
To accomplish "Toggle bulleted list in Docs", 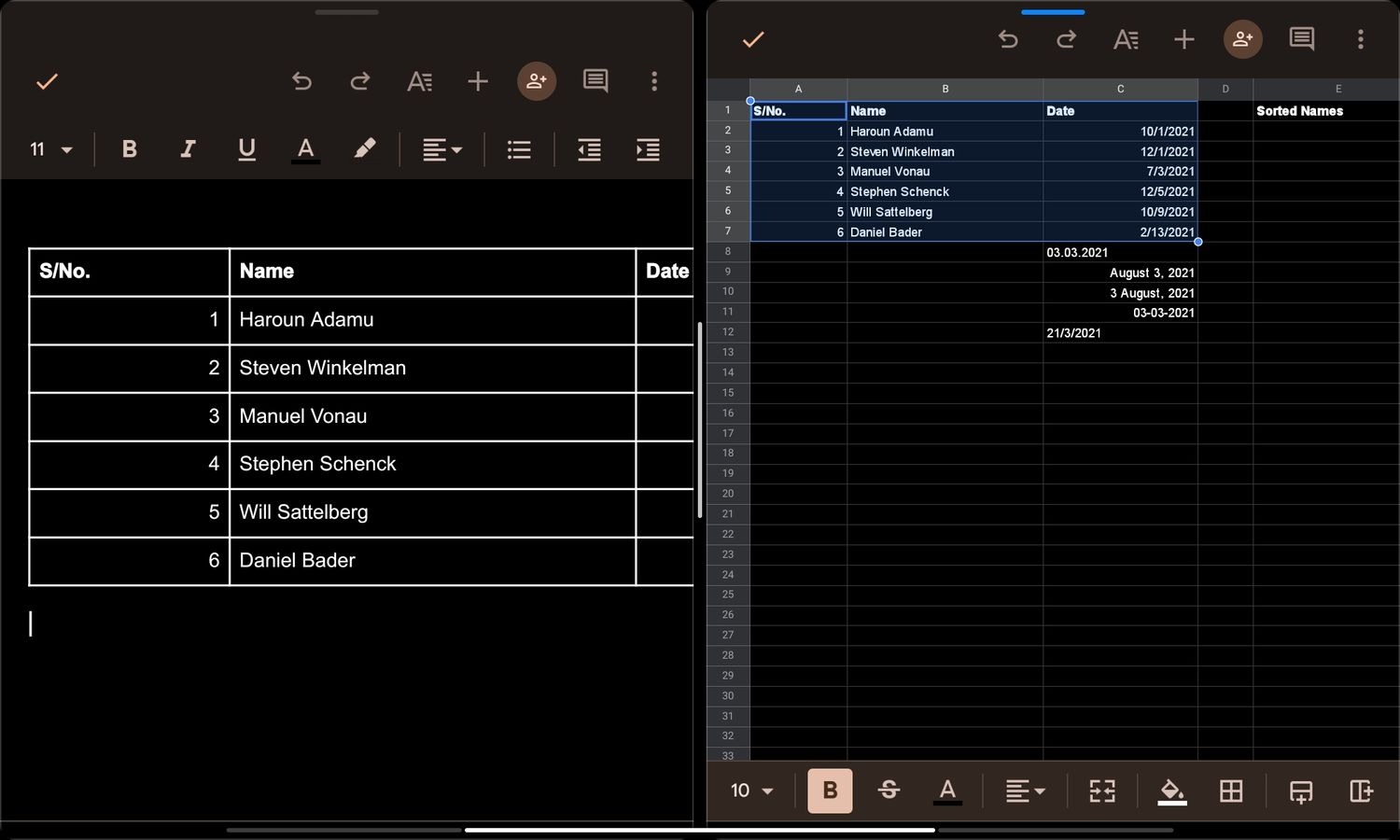I will 519,149.
